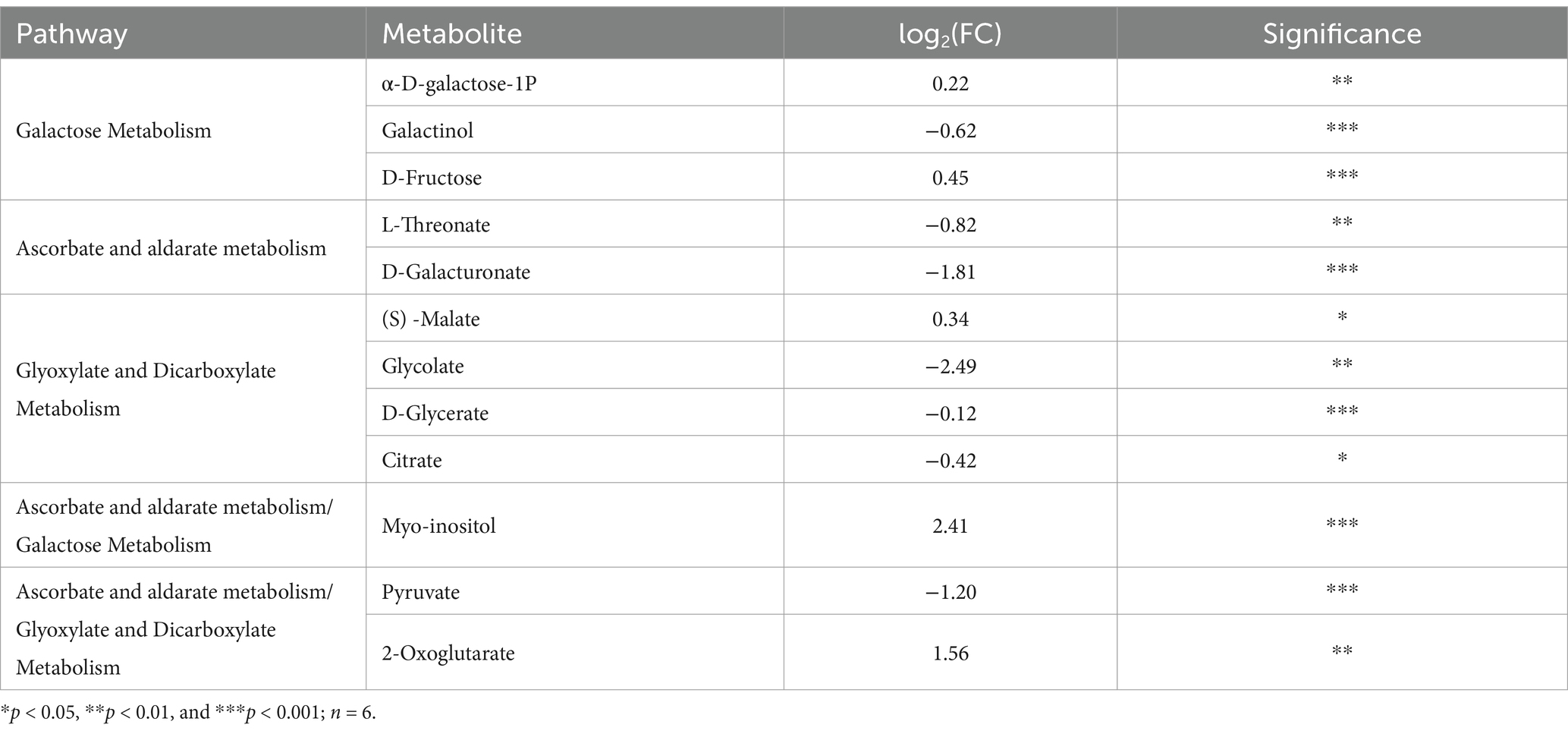Select the α-D-galactose-1P metabolite cell
The height and width of the screenshot is (734, 1568).
(575, 83)
